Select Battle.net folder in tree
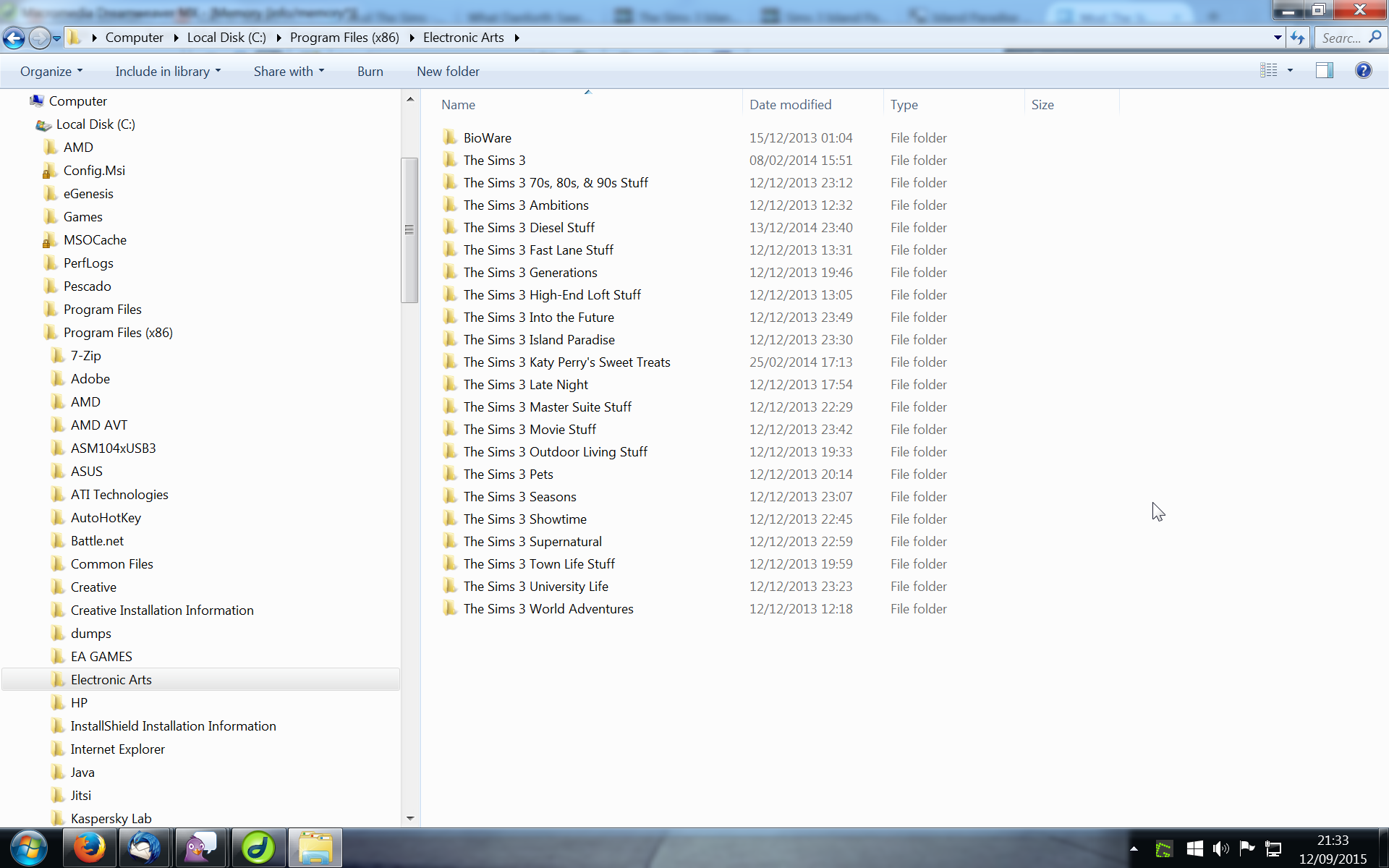Screen dimensions: 1389x868 pyautogui.click(x=97, y=541)
